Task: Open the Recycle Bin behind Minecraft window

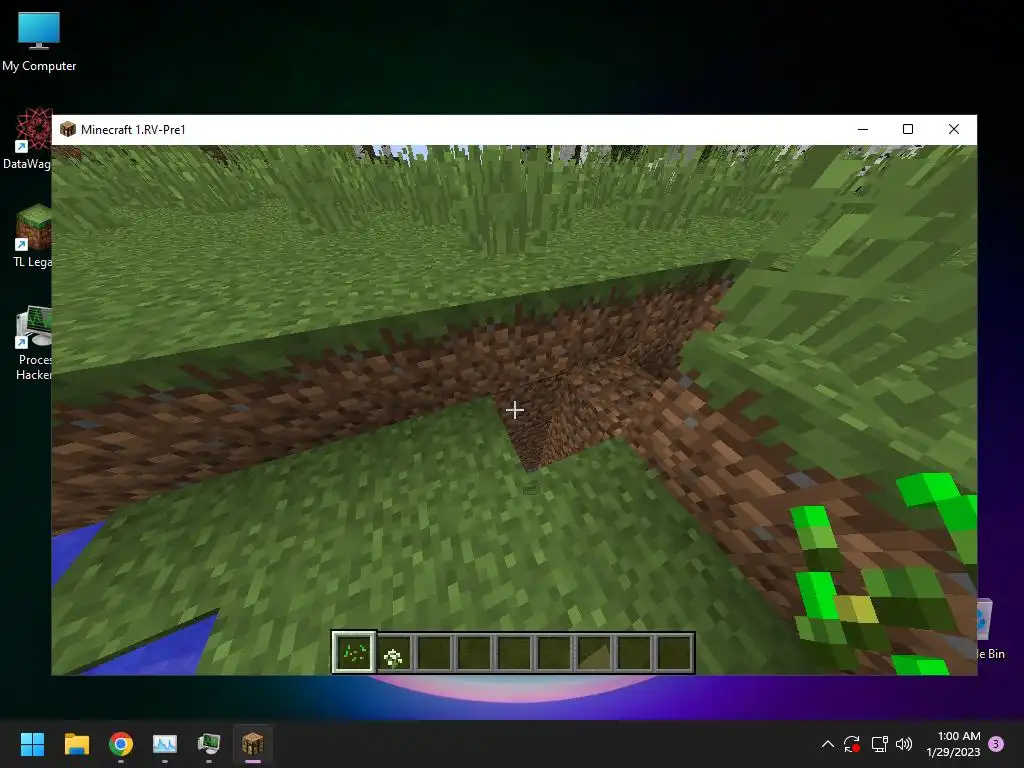Action: 991,630
